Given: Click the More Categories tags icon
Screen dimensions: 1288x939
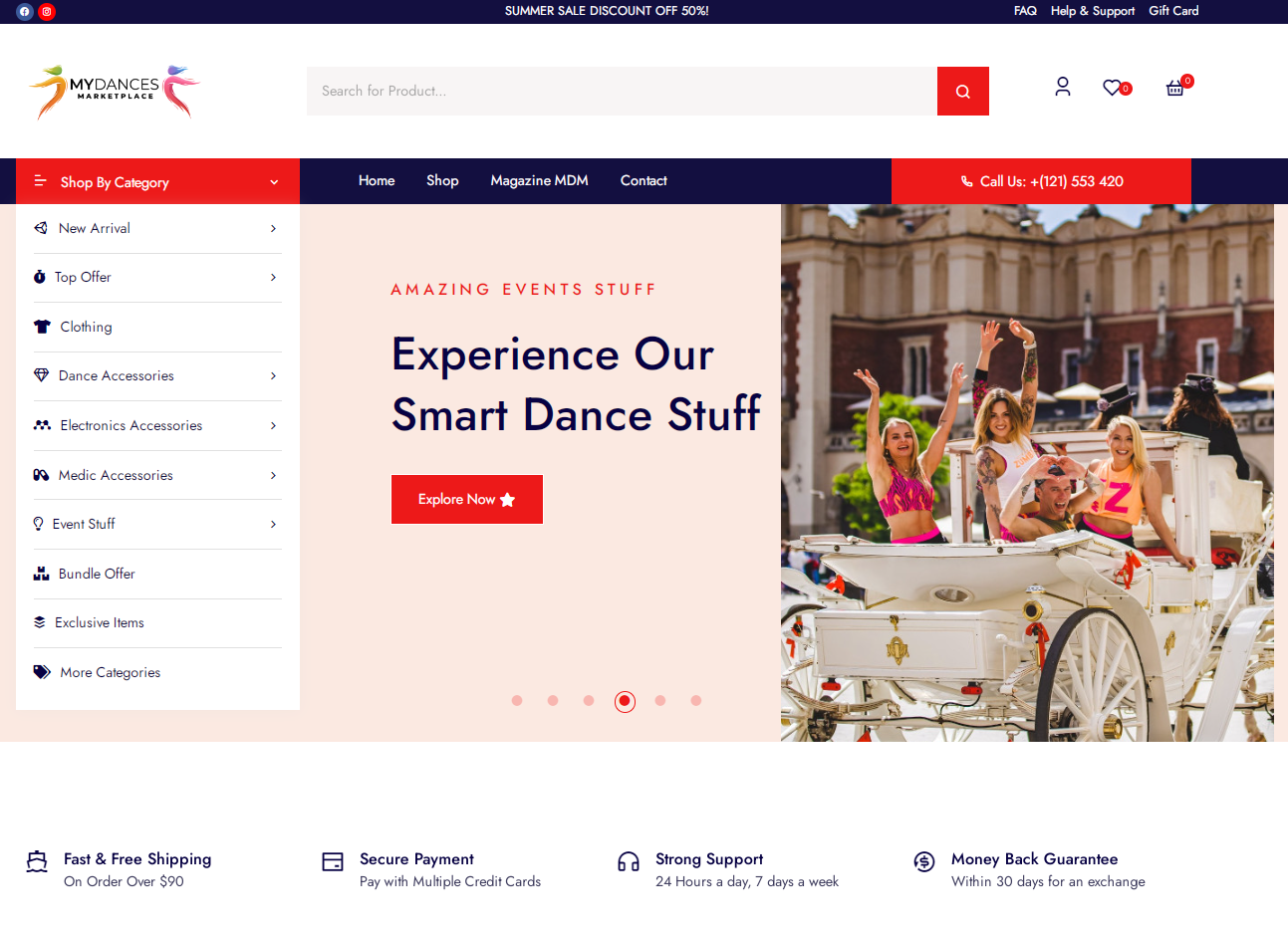Looking at the screenshot, I should pos(42,672).
